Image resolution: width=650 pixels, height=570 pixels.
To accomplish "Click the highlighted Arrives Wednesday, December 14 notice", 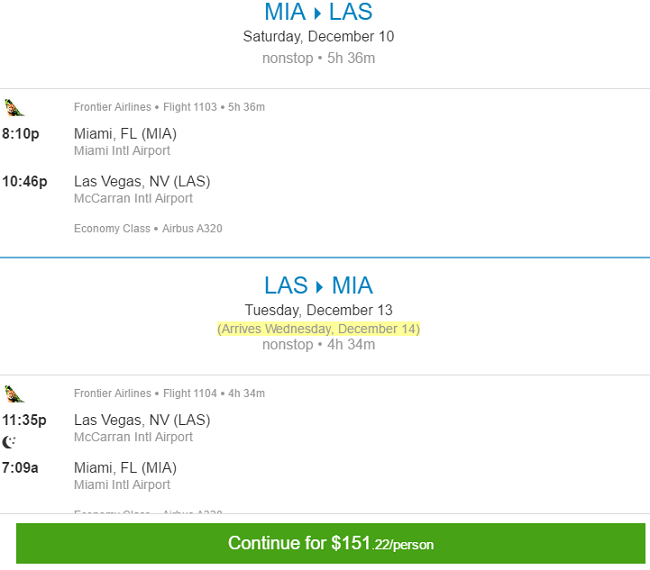I will (x=318, y=329).
